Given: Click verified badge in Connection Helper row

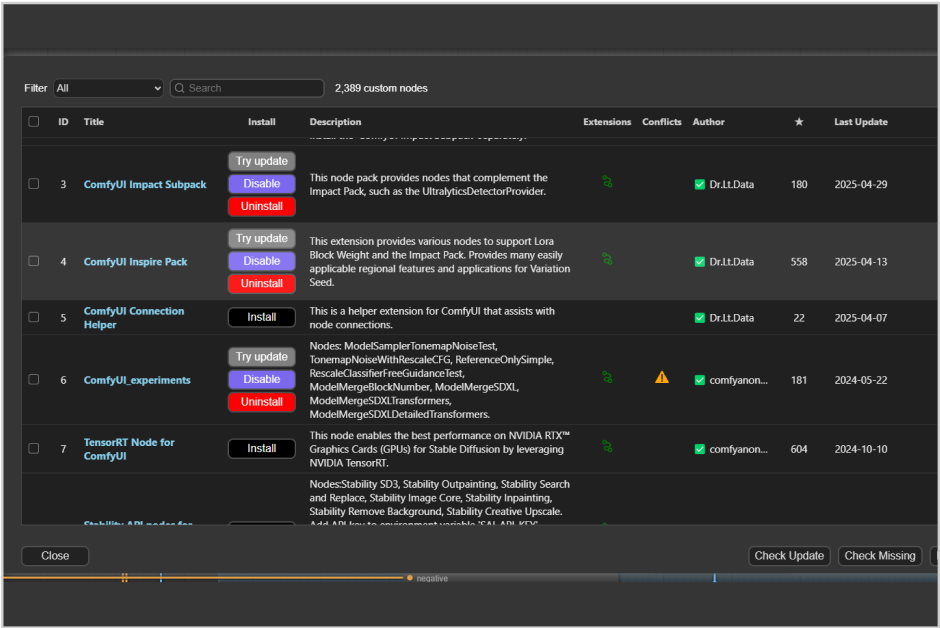Looking at the screenshot, I should 700,318.
